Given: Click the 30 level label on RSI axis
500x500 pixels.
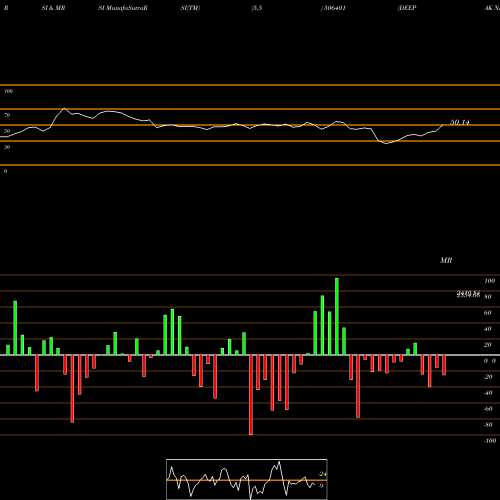Looking at the screenshot, I should click(x=7, y=147).
